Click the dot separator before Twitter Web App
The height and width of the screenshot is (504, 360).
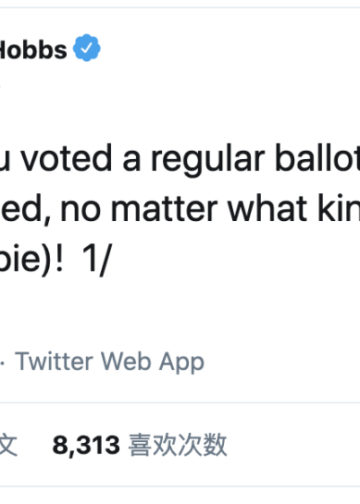[x=3, y=363]
